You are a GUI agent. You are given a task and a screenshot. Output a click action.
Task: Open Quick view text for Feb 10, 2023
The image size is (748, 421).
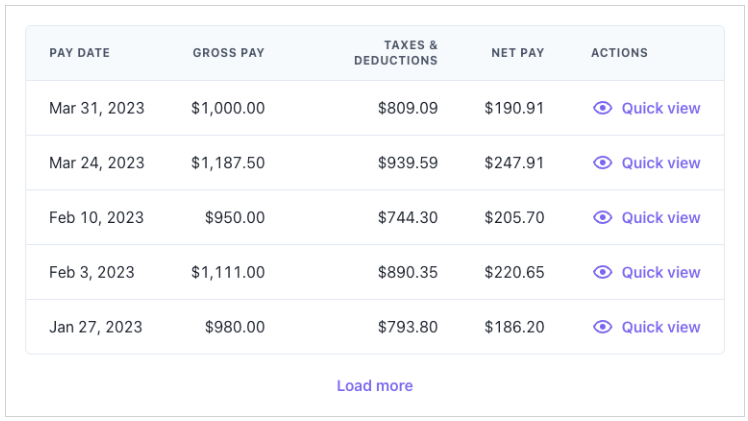[x=660, y=217]
